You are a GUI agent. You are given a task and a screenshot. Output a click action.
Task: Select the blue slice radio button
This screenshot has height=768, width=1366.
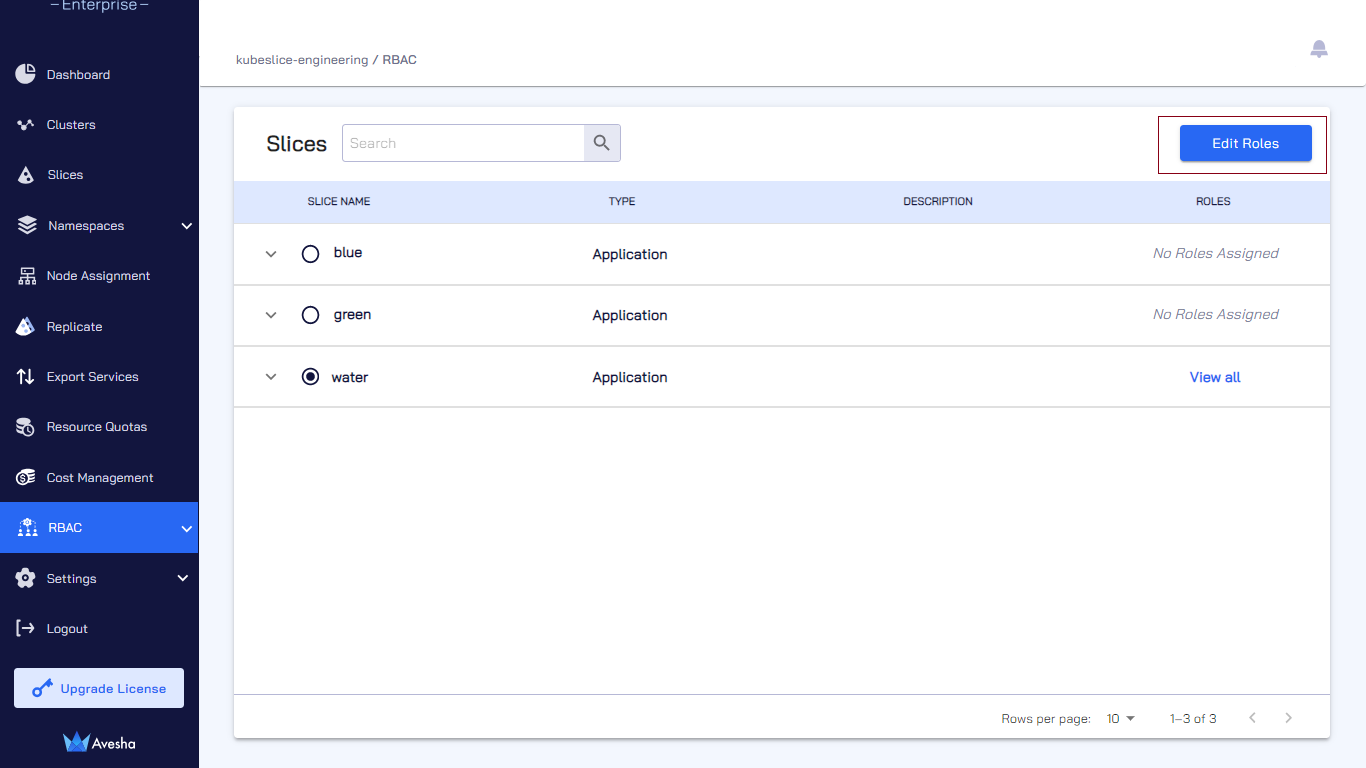310,254
